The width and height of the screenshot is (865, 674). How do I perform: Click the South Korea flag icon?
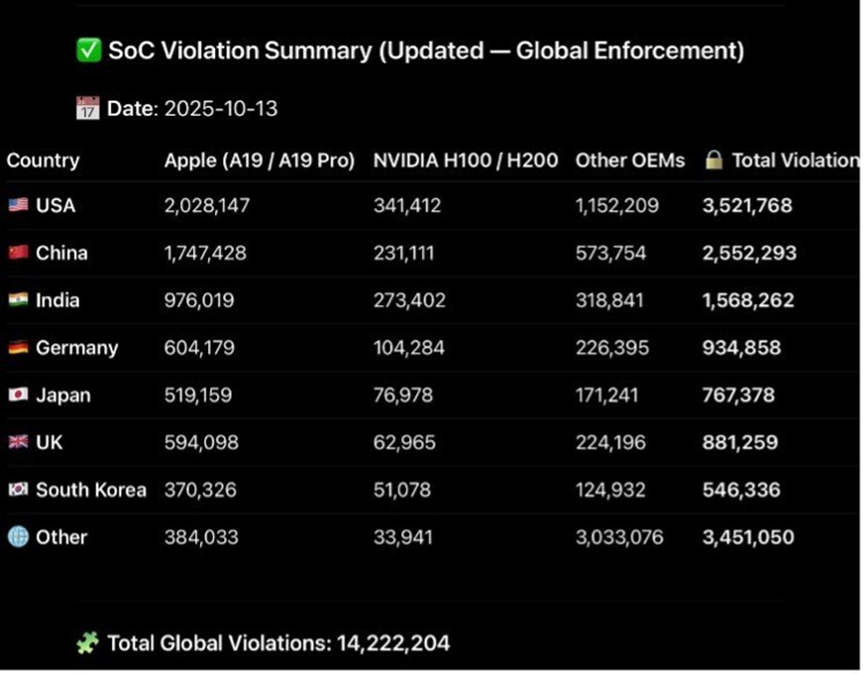18,490
